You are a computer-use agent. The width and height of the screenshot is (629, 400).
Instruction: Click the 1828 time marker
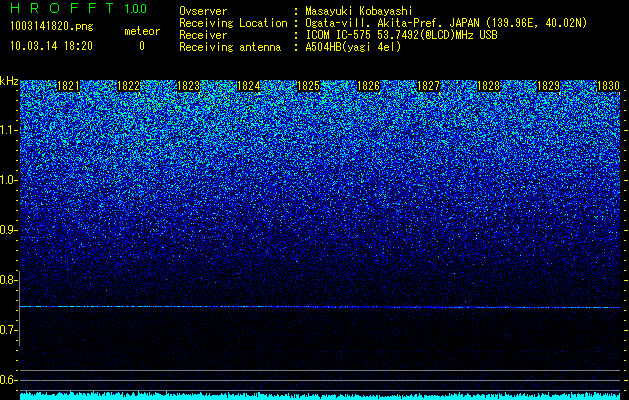tap(489, 86)
